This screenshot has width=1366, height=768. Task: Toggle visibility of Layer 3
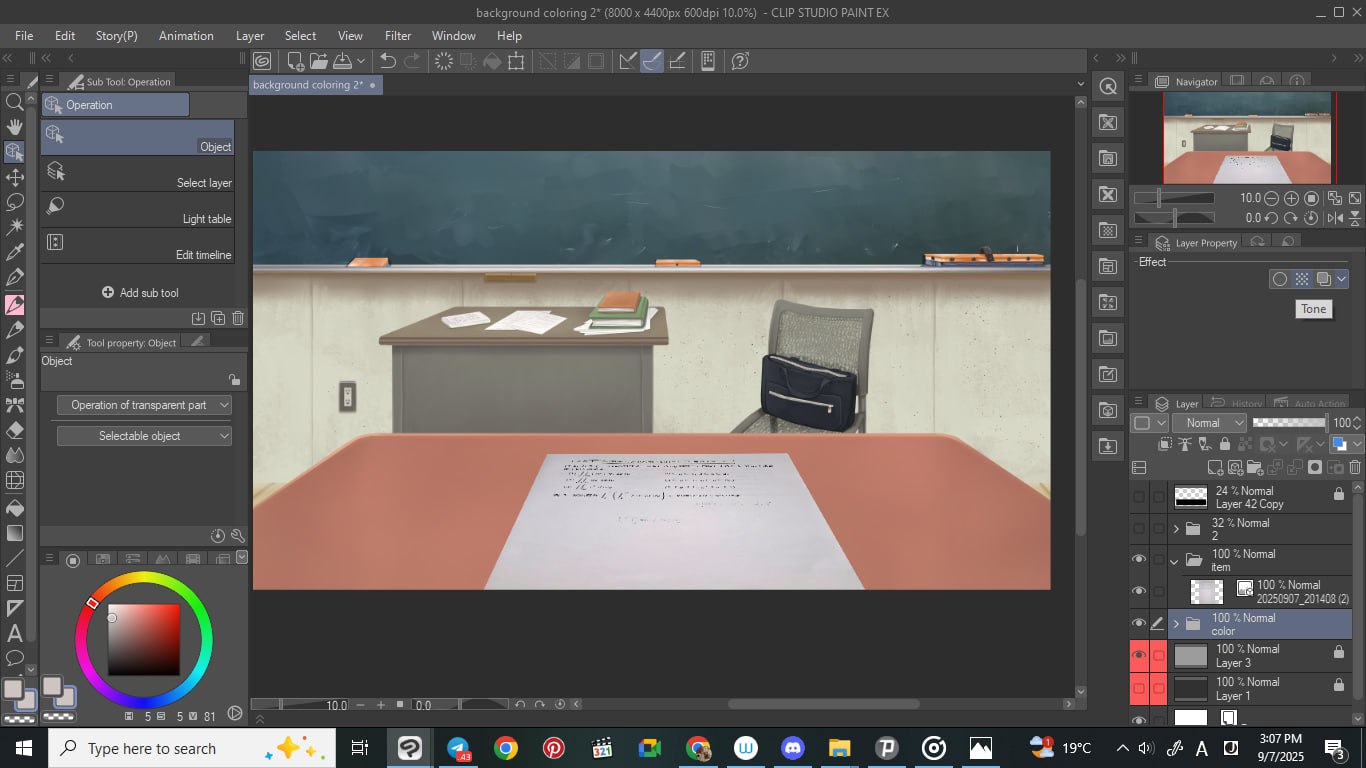pyautogui.click(x=1138, y=656)
